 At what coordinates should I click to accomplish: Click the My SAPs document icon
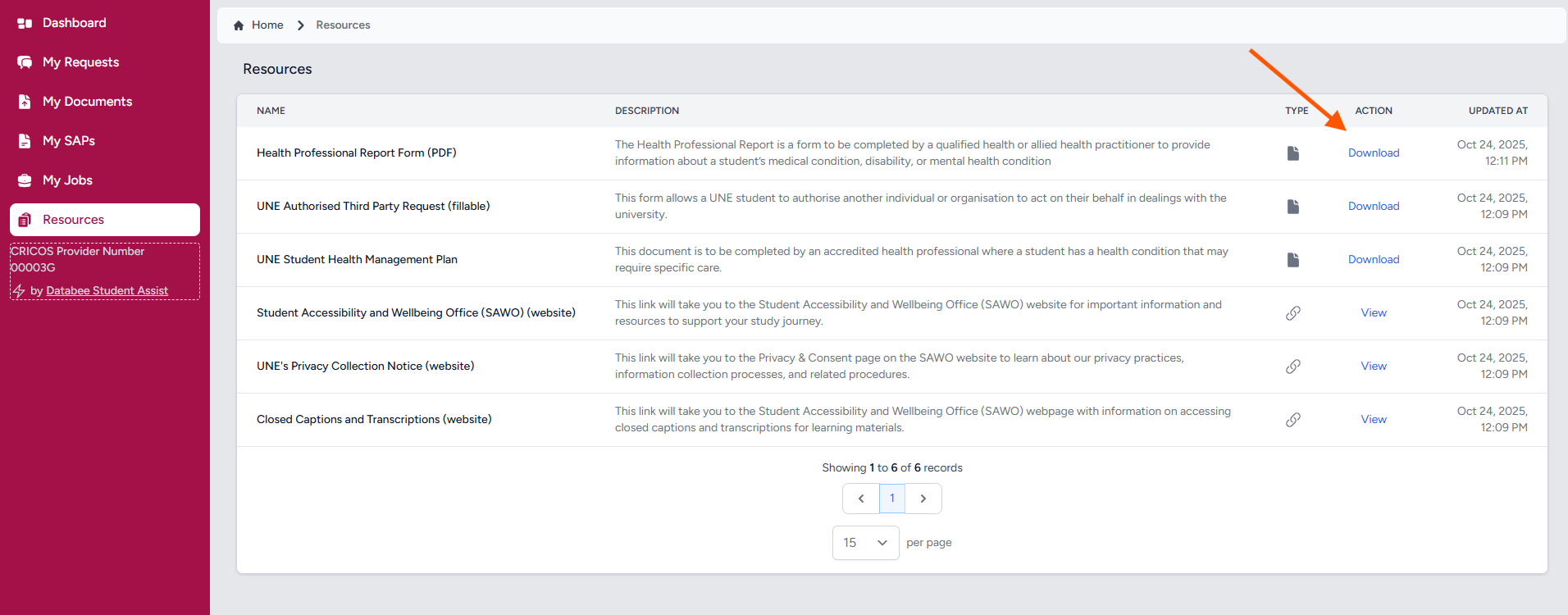[x=25, y=141]
